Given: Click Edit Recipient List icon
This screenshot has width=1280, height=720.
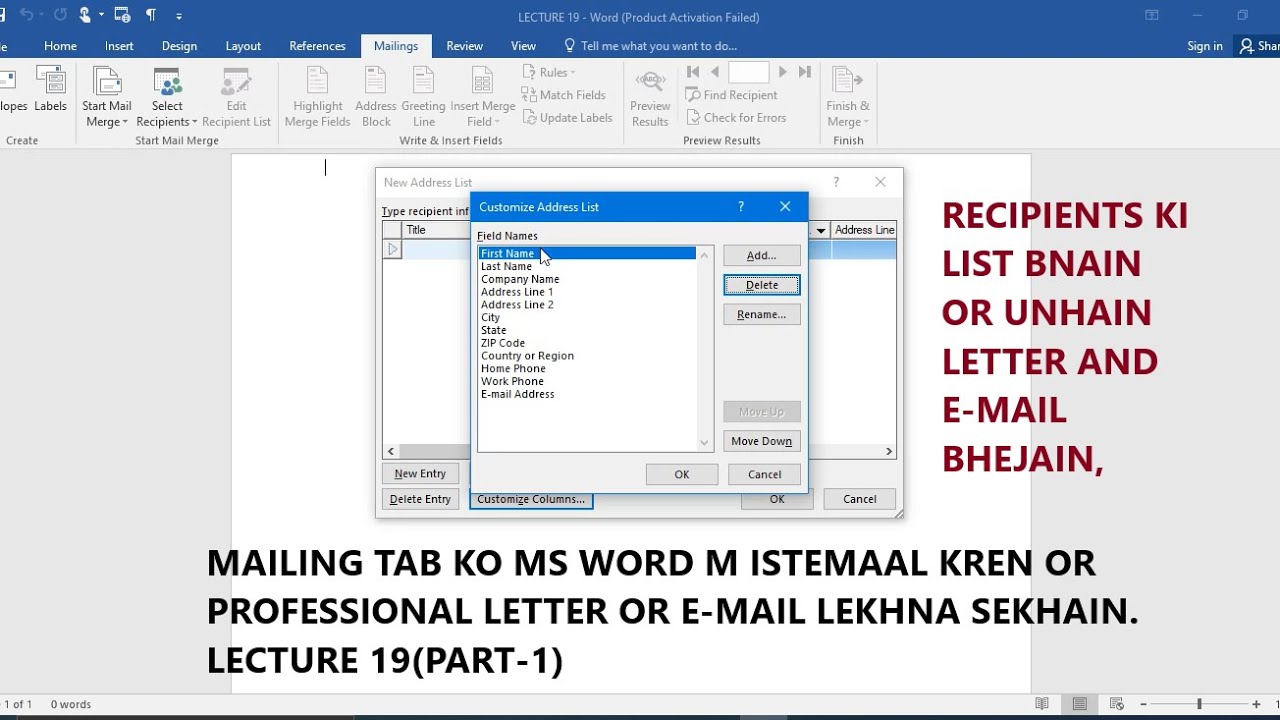Looking at the screenshot, I should click(236, 97).
